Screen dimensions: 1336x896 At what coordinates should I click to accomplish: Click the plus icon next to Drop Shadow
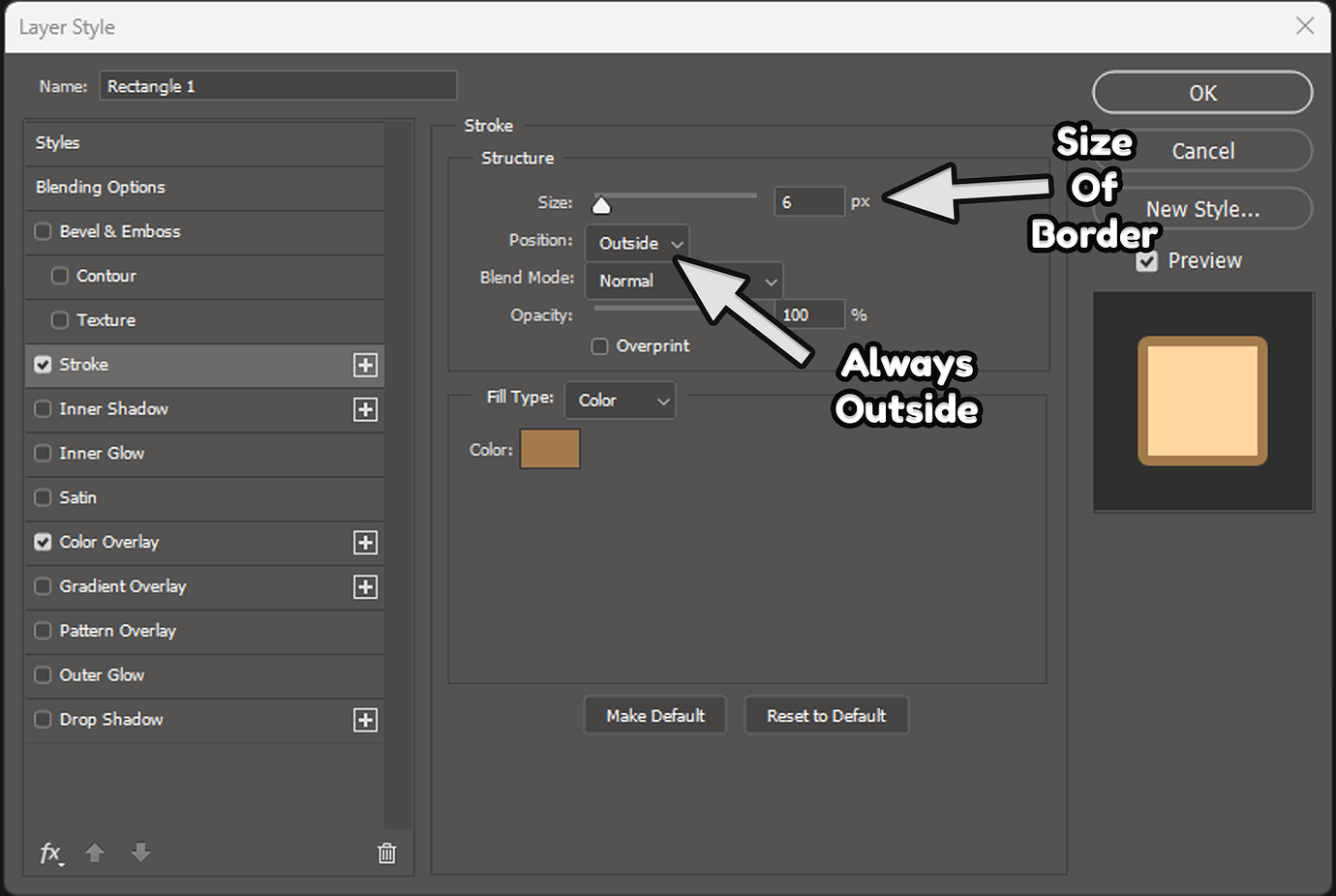pos(365,720)
